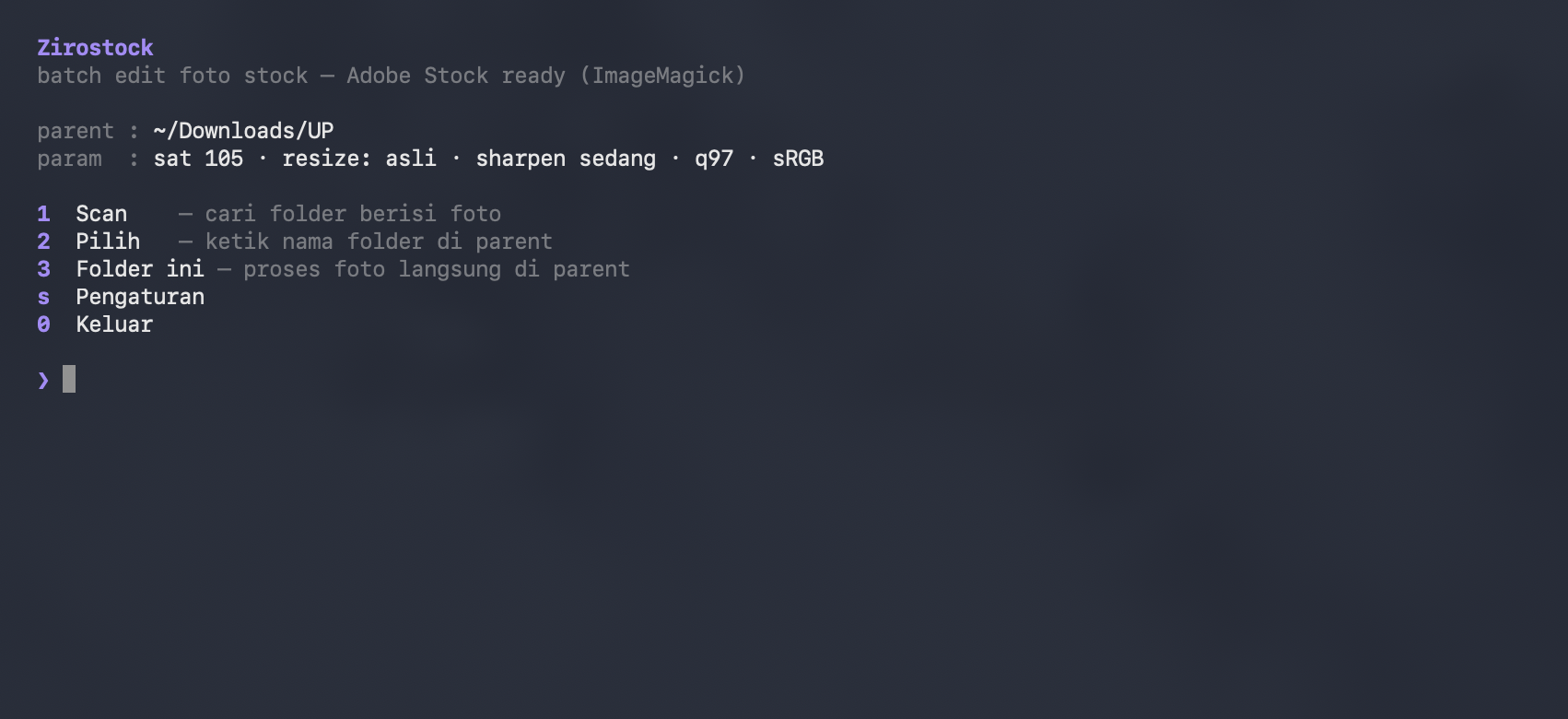This screenshot has height=719, width=1568.
Task: Select the Pilih menu option
Action: pyautogui.click(x=108, y=242)
